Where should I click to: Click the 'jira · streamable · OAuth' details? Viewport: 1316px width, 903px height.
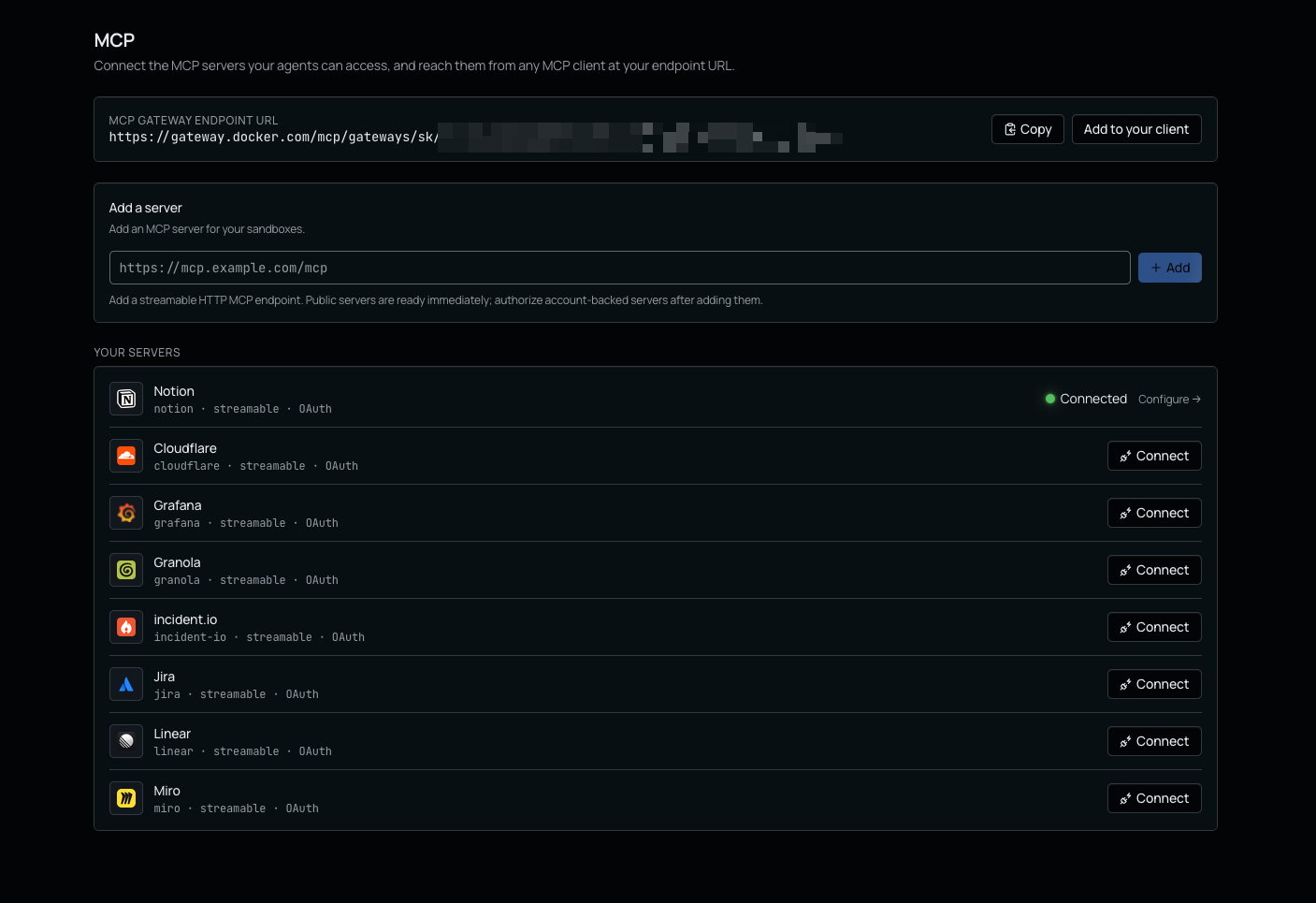click(x=237, y=694)
